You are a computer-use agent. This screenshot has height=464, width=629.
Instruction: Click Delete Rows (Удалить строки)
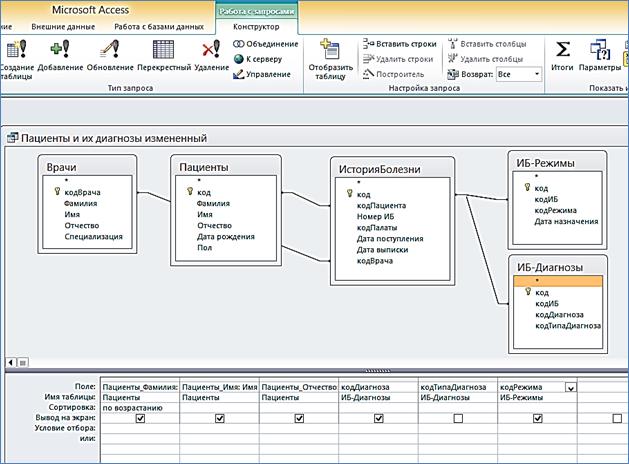pos(398,59)
